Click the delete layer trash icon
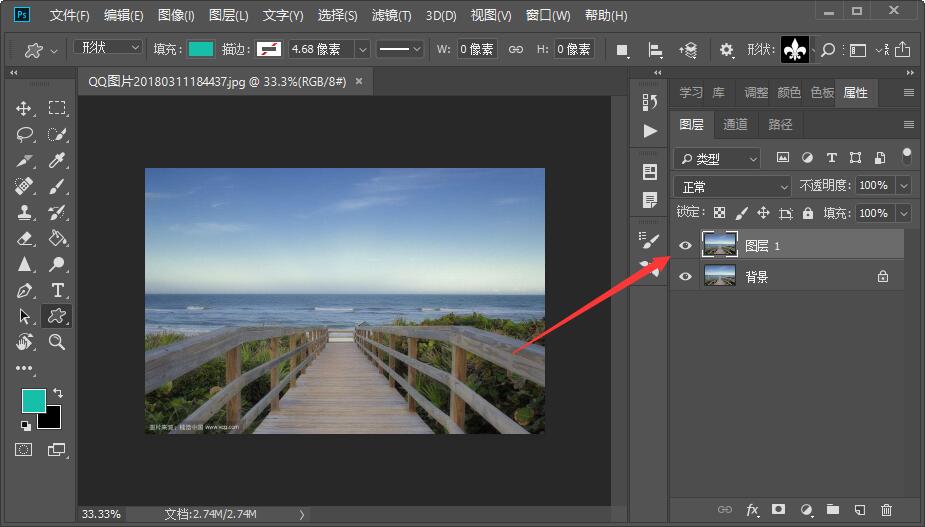925x527 pixels. (886, 510)
